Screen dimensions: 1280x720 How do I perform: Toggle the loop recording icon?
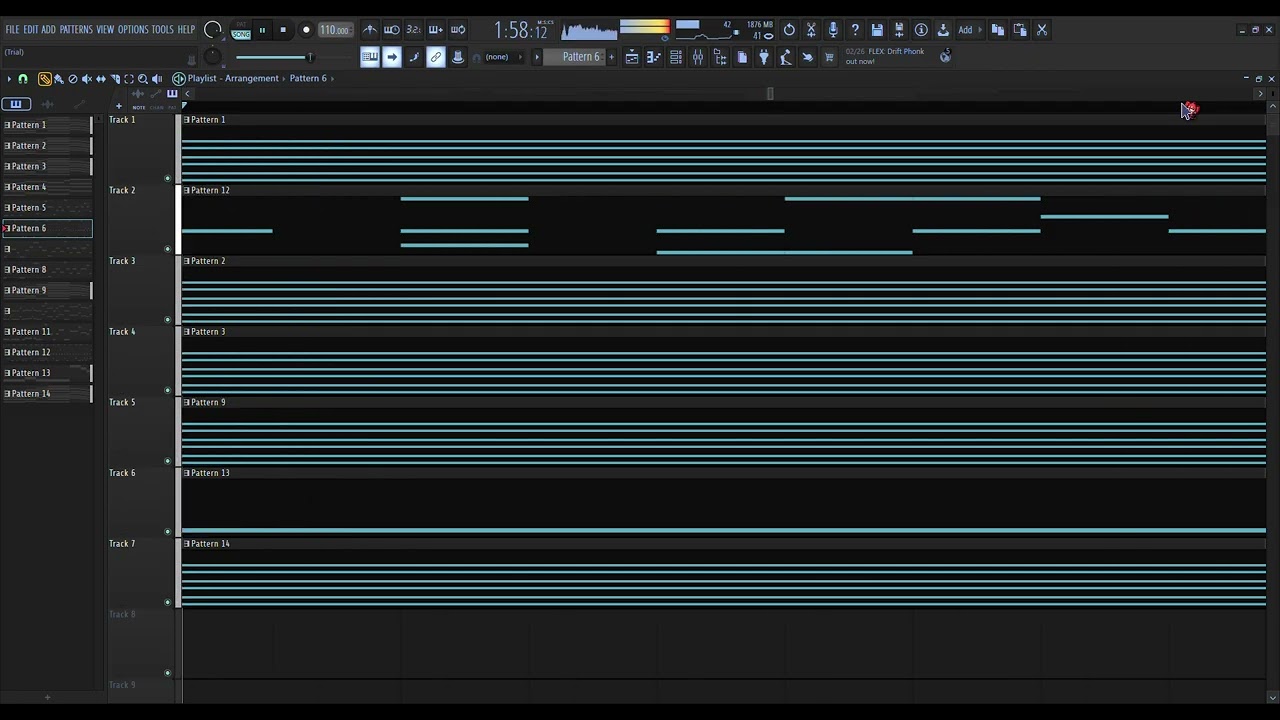[458, 30]
